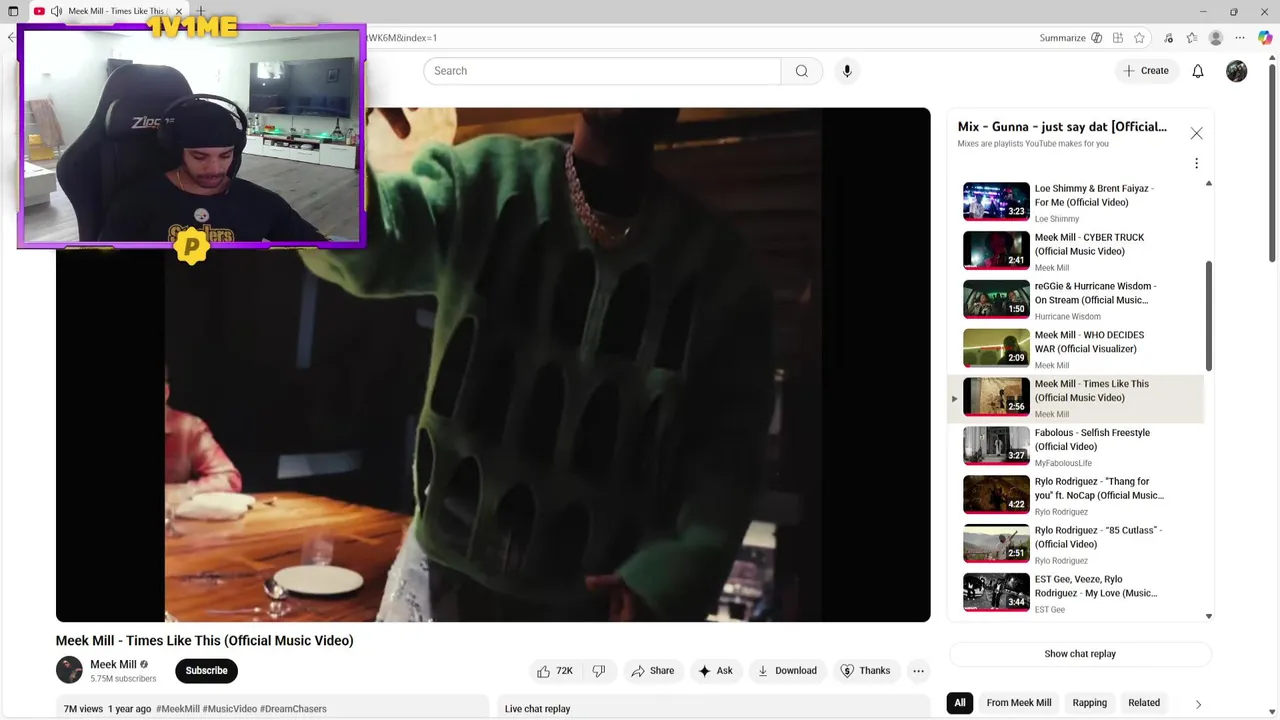Send Thanks to the creator

click(x=865, y=671)
